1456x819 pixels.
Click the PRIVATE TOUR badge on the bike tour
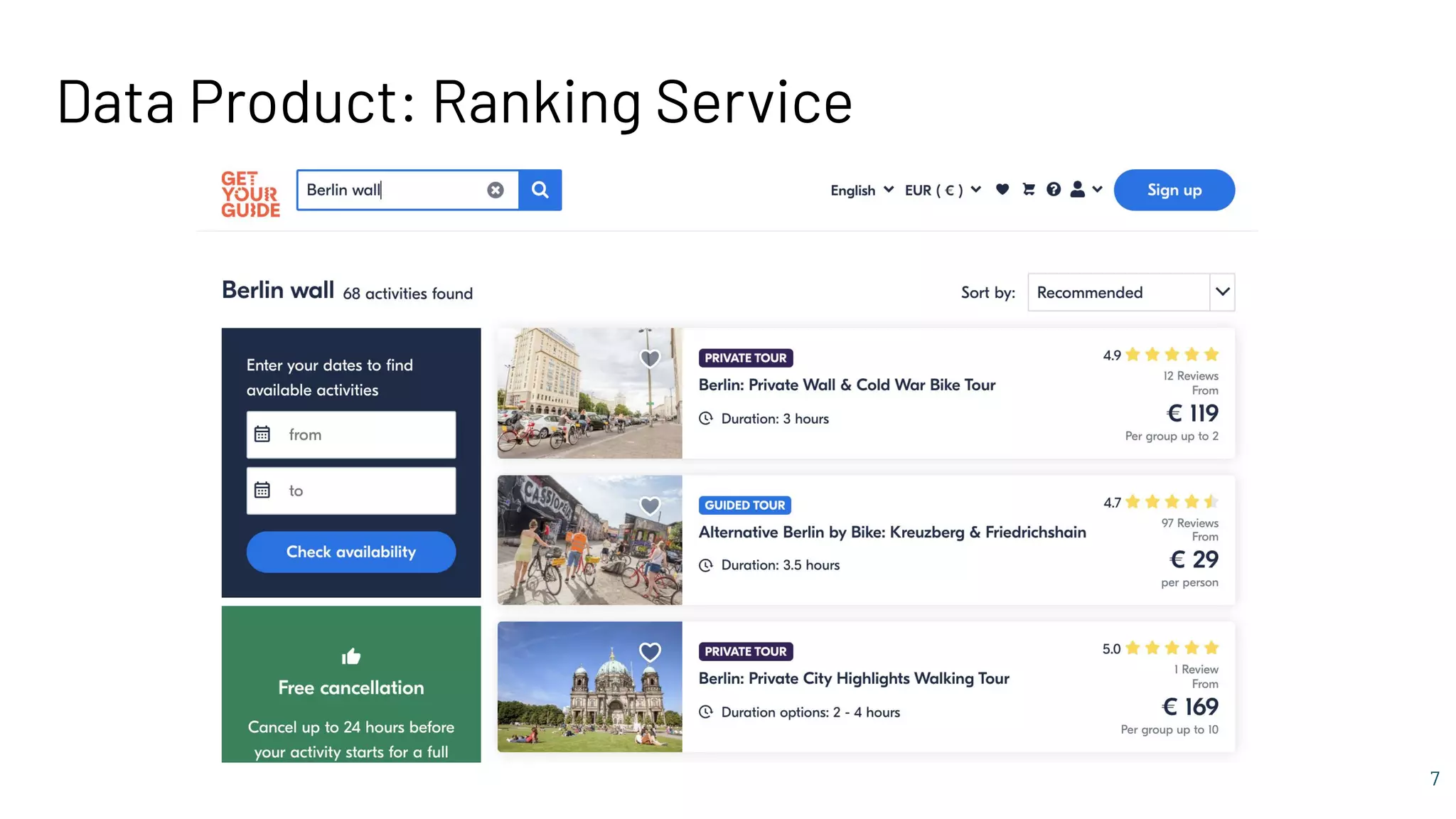(746, 358)
